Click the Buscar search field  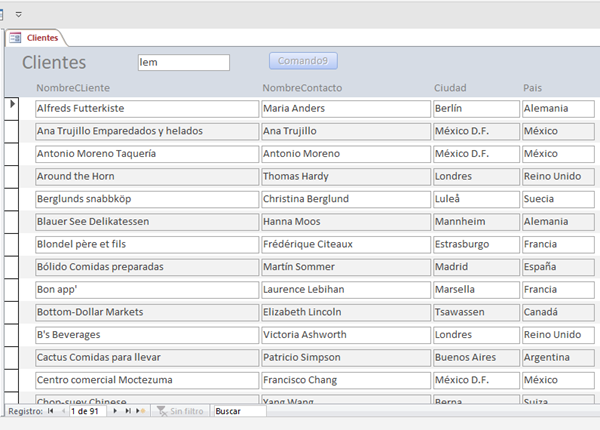tap(240, 411)
